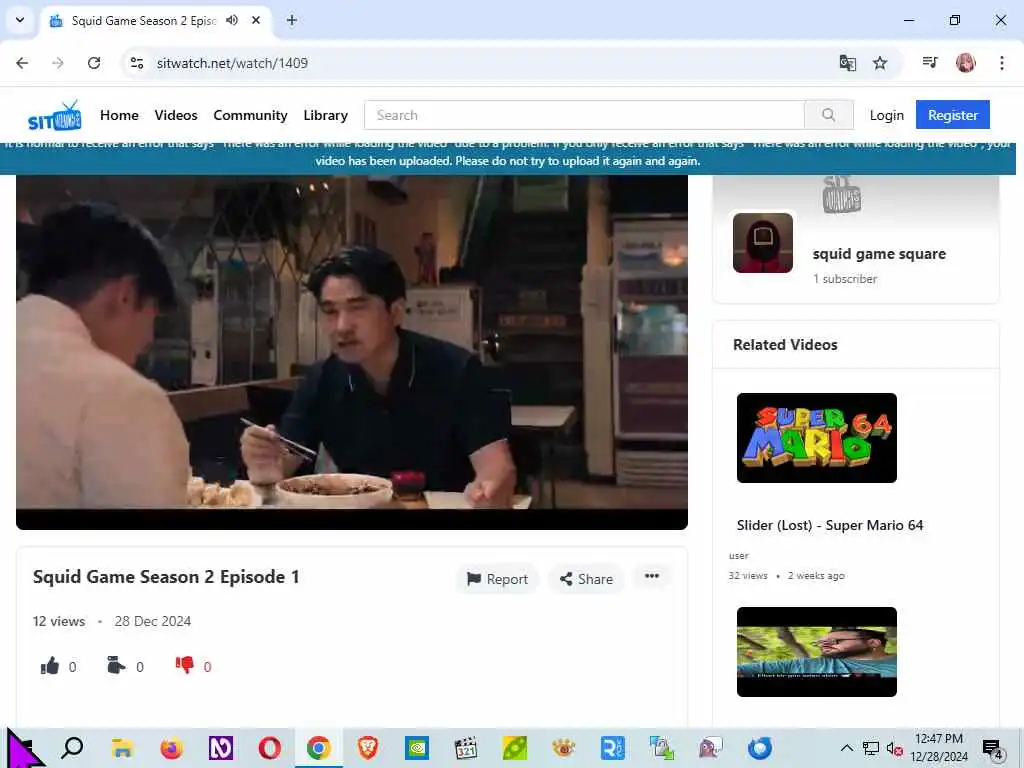Open squid game square channel avatar

(x=763, y=242)
